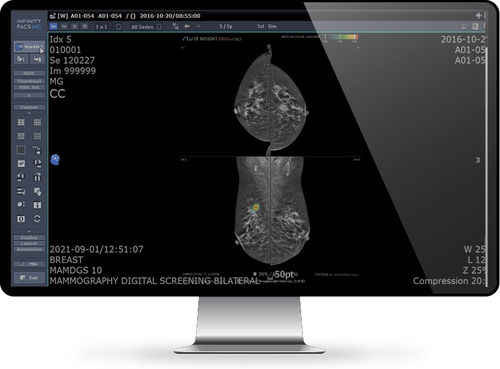Click the capture image icon in the sidebar
This screenshot has width=500, height=369.
(21, 219)
